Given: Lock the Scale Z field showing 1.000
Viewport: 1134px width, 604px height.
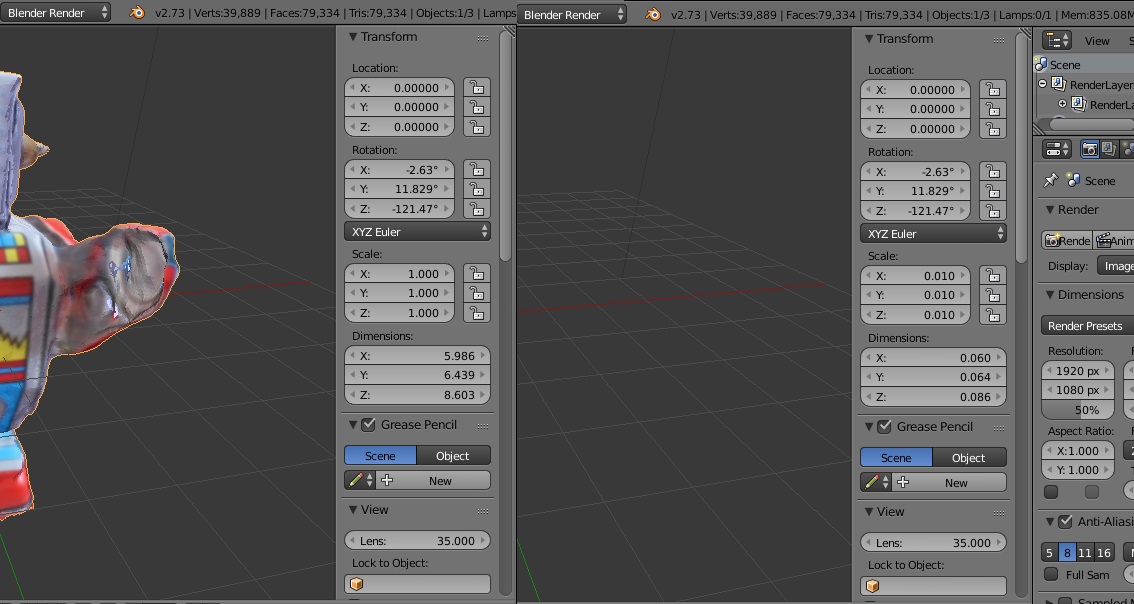Looking at the screenshot, I should tap(476, 313).
